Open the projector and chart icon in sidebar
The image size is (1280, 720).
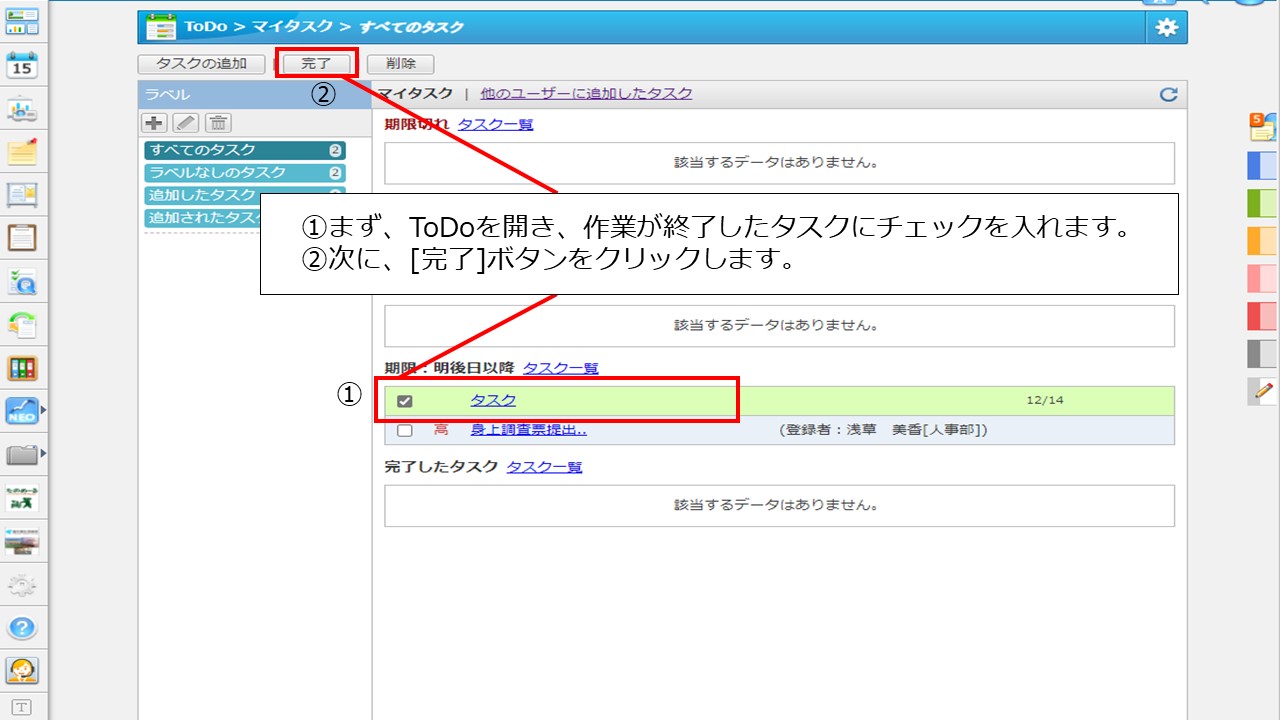22,110
